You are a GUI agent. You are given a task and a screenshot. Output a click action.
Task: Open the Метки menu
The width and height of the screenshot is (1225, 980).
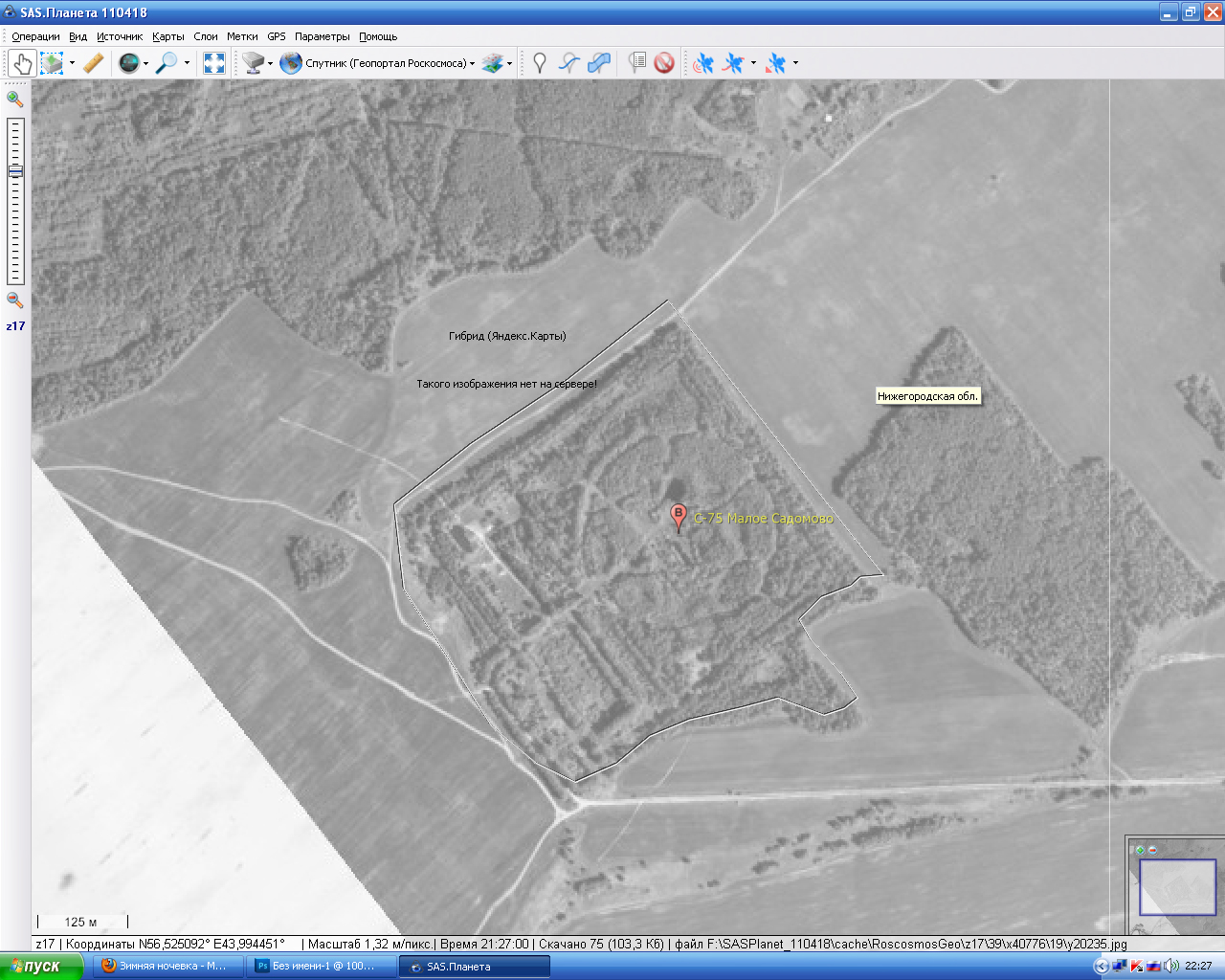[x=242, y=36]
